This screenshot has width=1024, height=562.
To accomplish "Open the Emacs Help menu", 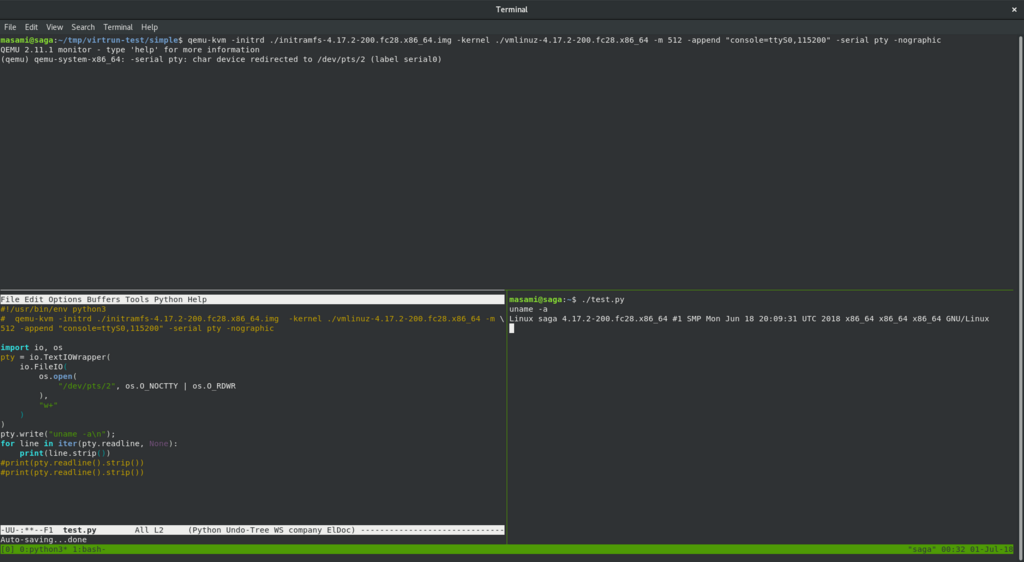I will [x=198, y=299].
